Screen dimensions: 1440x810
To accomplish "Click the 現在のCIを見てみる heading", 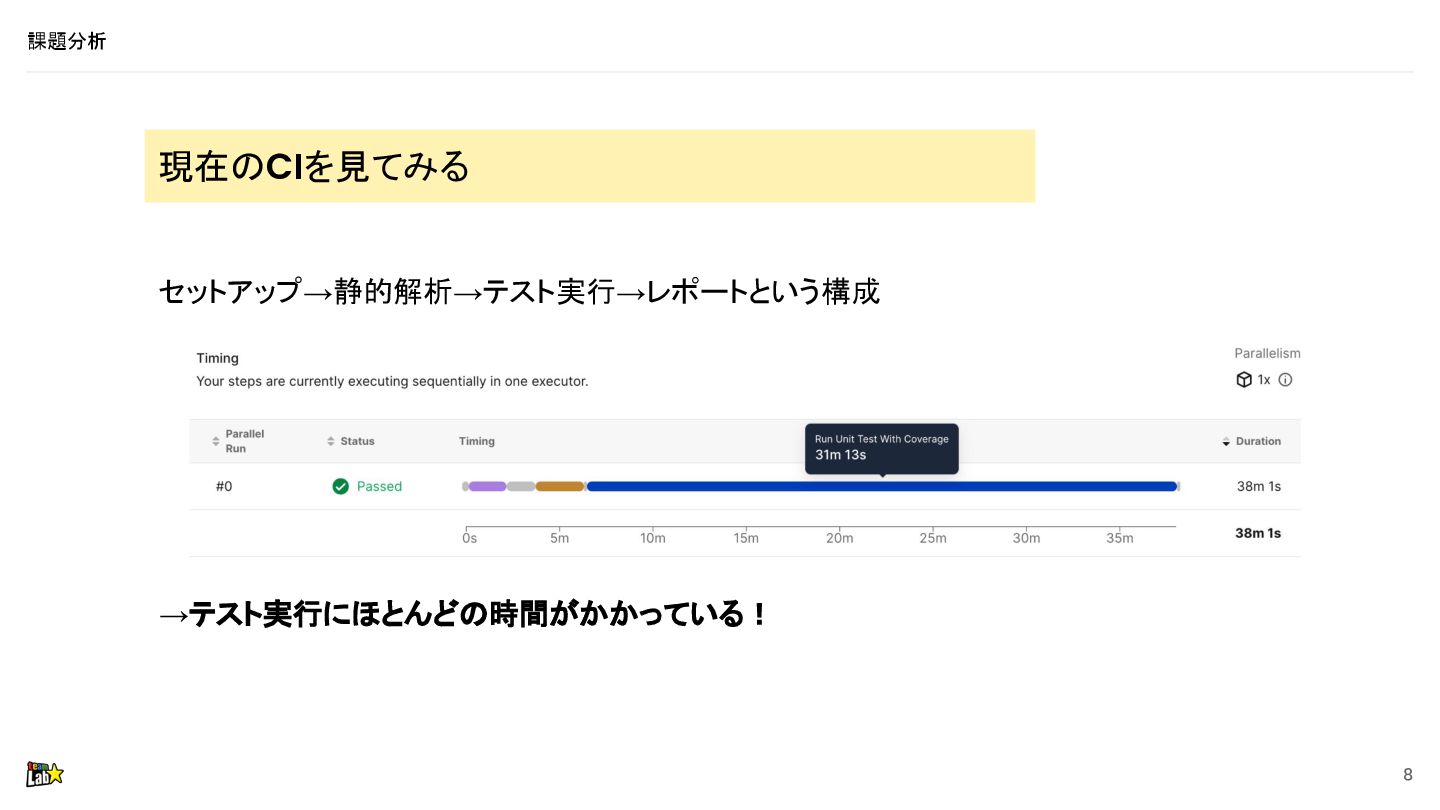I will (314, 166).
